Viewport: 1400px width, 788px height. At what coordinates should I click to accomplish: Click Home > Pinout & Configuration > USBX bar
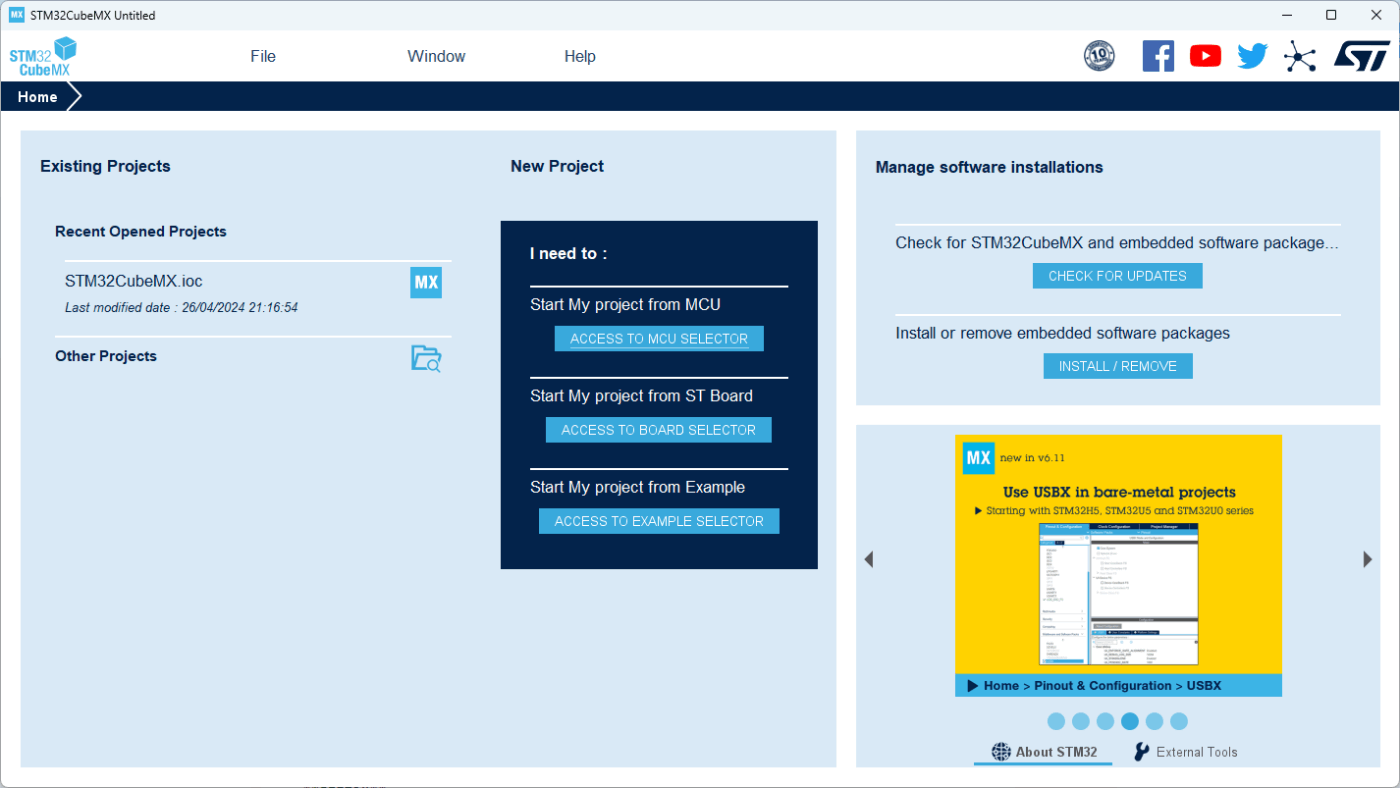[1118, 686]
